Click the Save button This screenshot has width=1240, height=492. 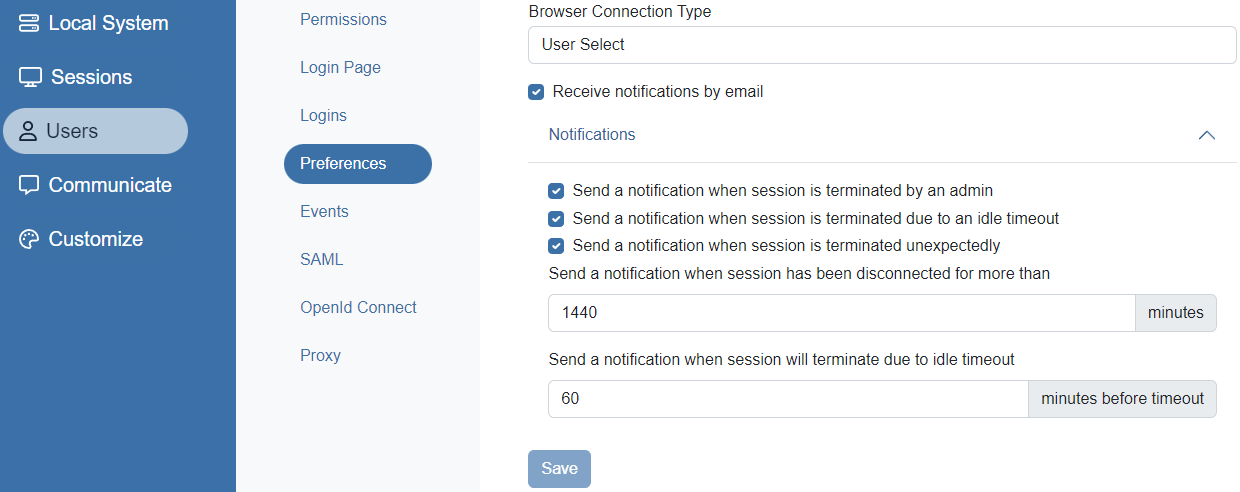[559, 469]
